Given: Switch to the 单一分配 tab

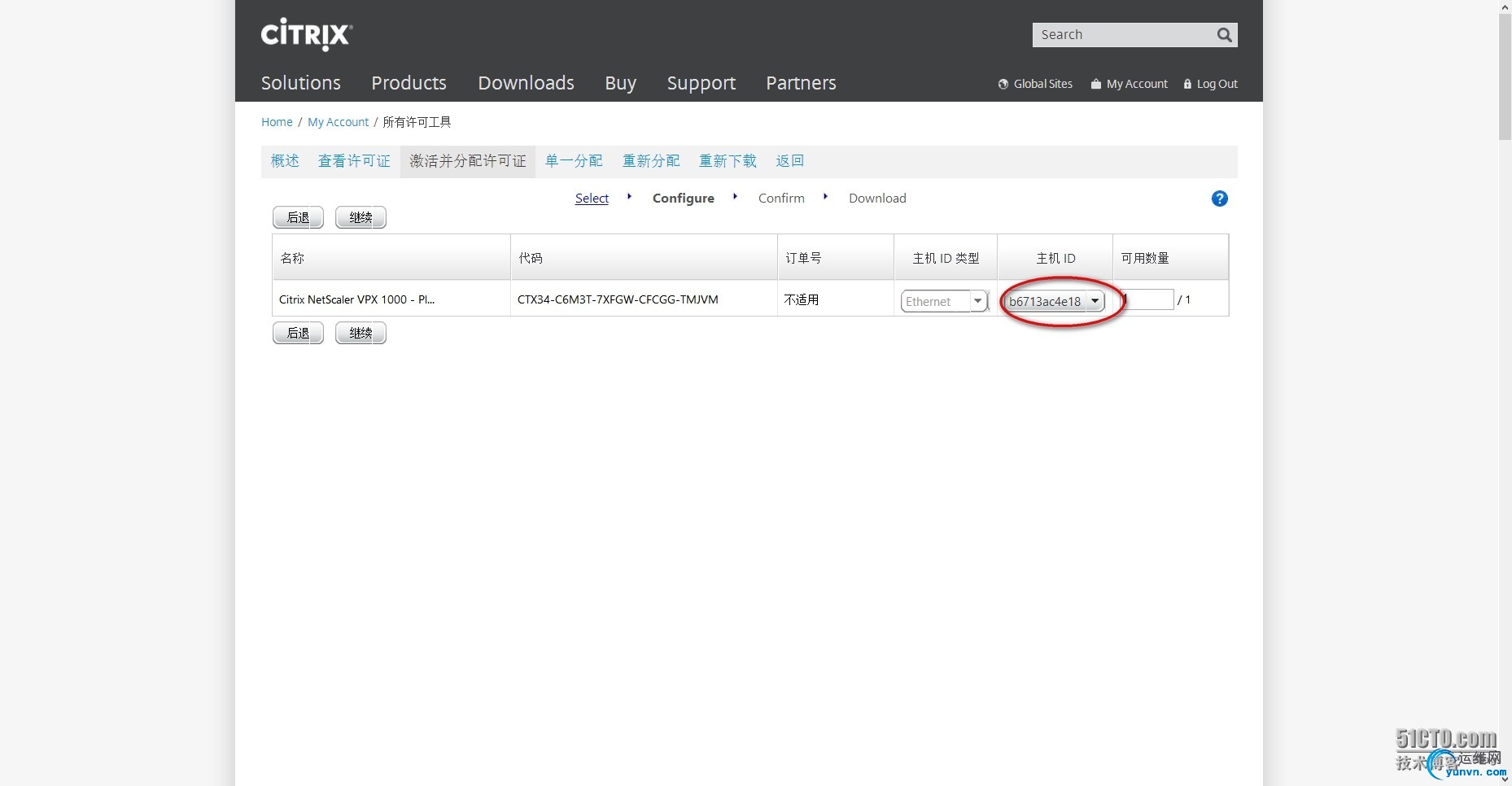Looking at the screenshot, I should coord(574,161).
